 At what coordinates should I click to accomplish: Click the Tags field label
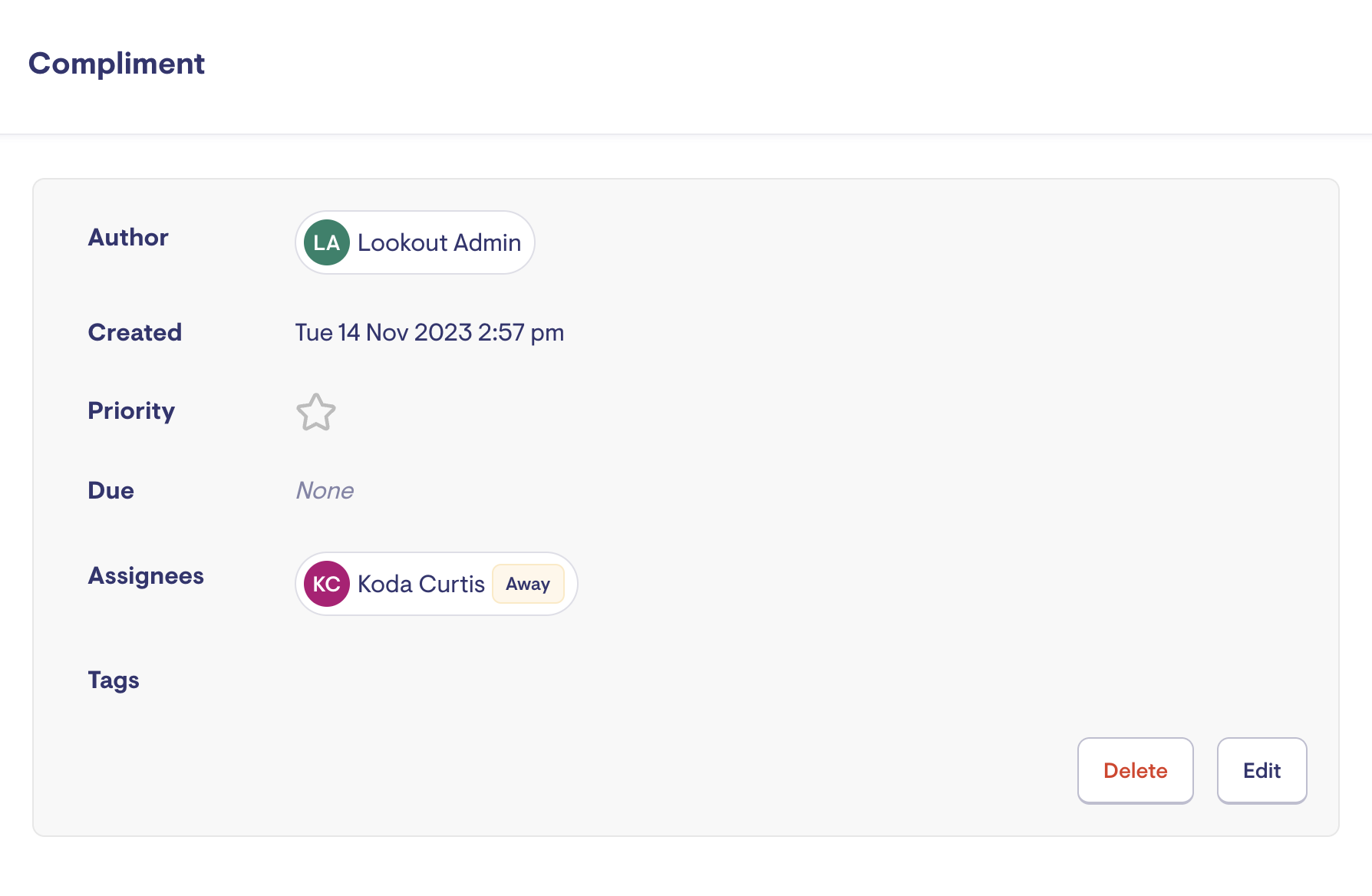[114, 680]
